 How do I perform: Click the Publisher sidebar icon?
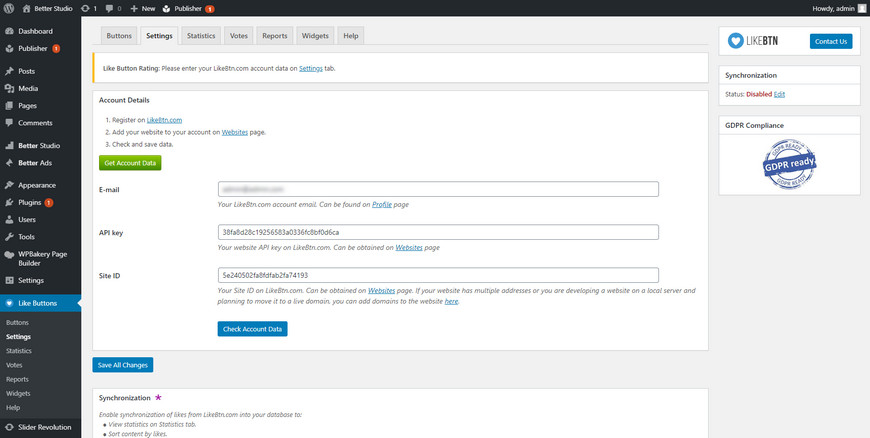(9, 48)
